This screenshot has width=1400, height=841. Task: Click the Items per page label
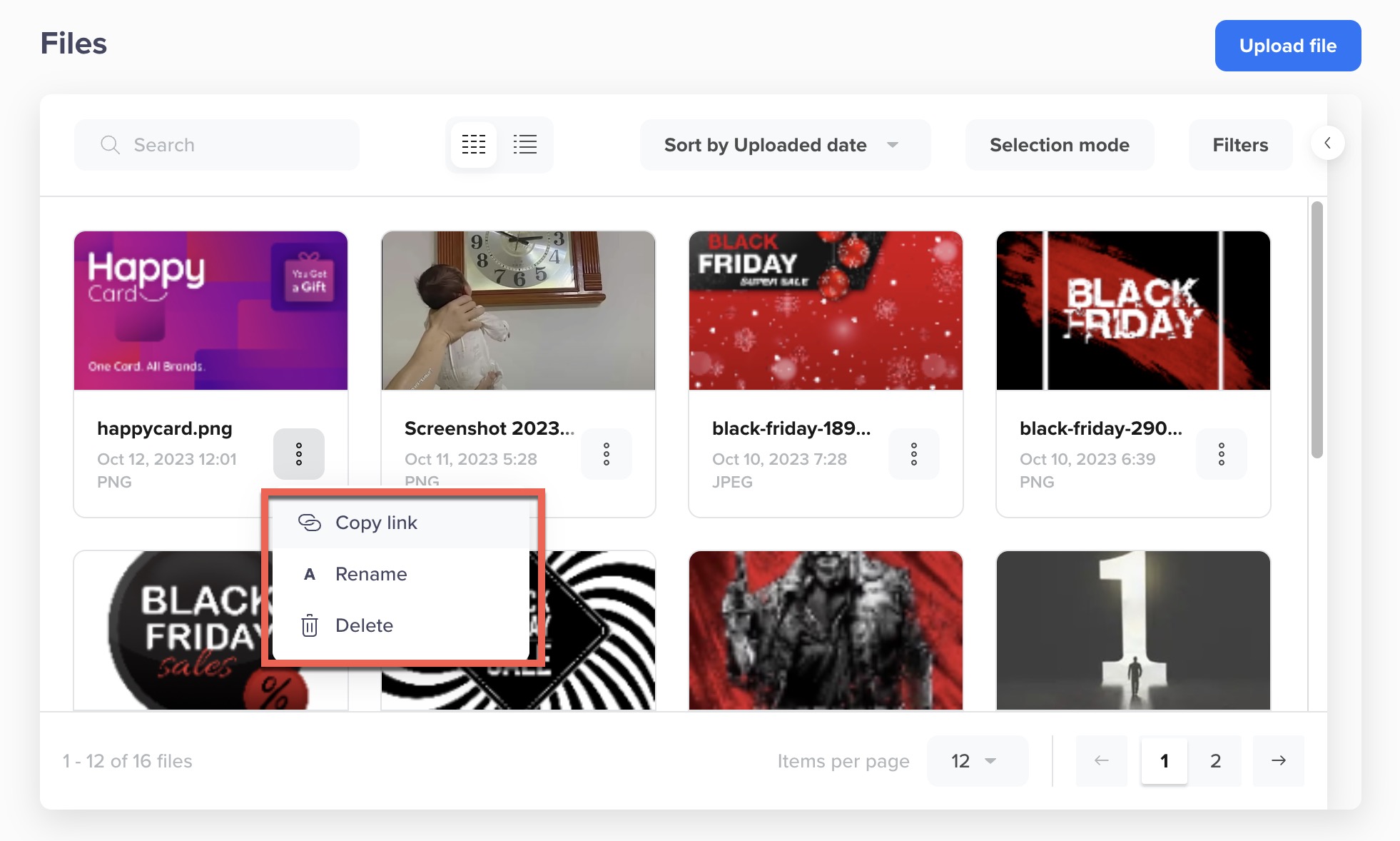point(843,762)
